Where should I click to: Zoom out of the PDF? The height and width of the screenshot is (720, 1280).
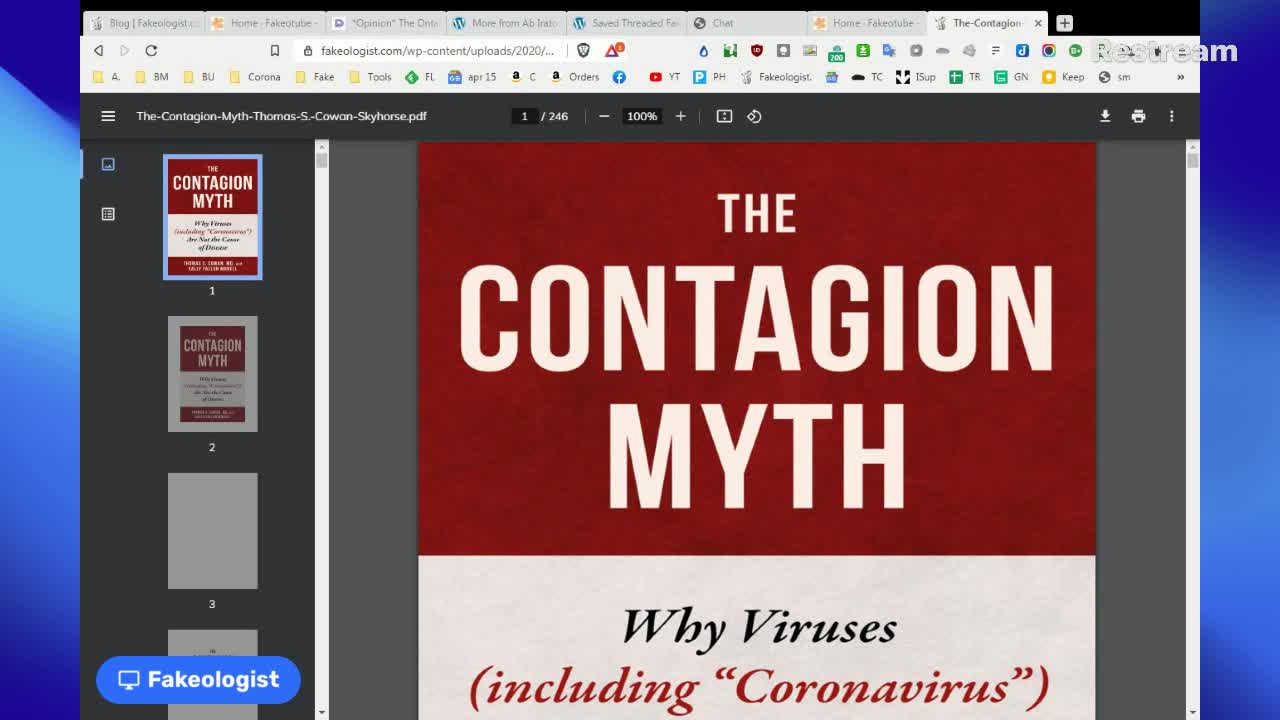click(604, 116)
